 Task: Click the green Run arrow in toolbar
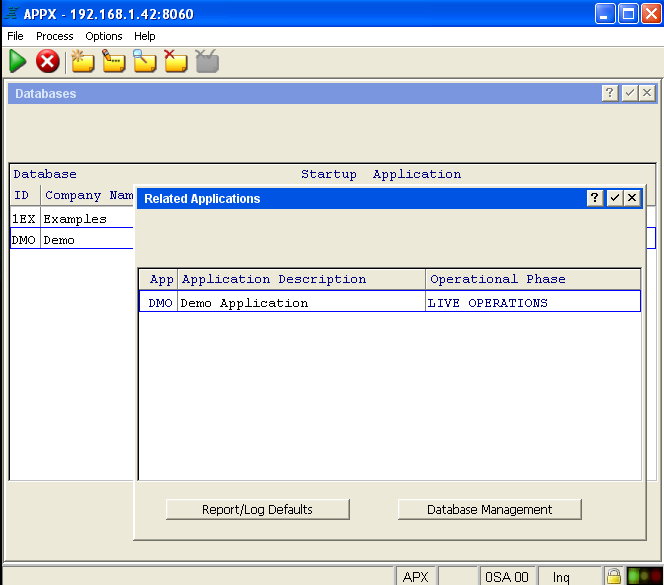tap(18, 61)
